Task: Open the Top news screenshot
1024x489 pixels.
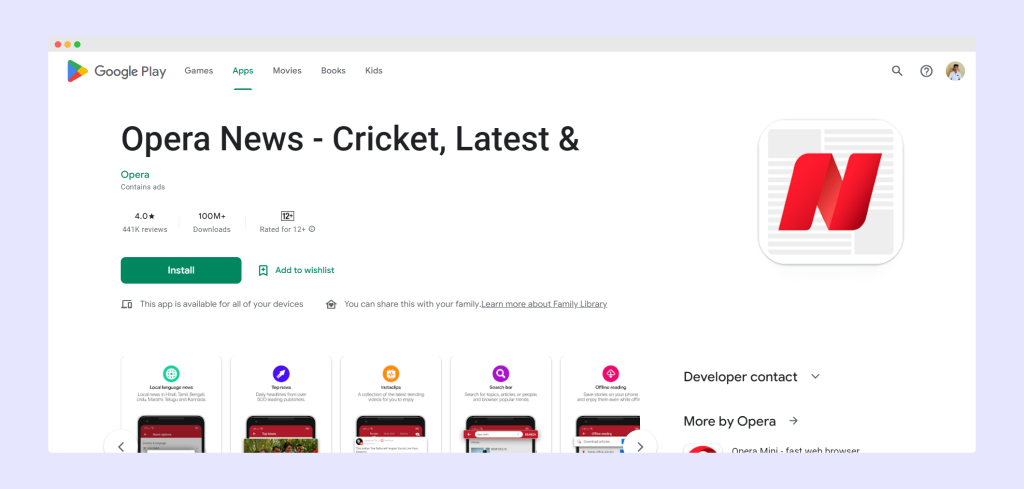Action: click(x=281, y=404)
